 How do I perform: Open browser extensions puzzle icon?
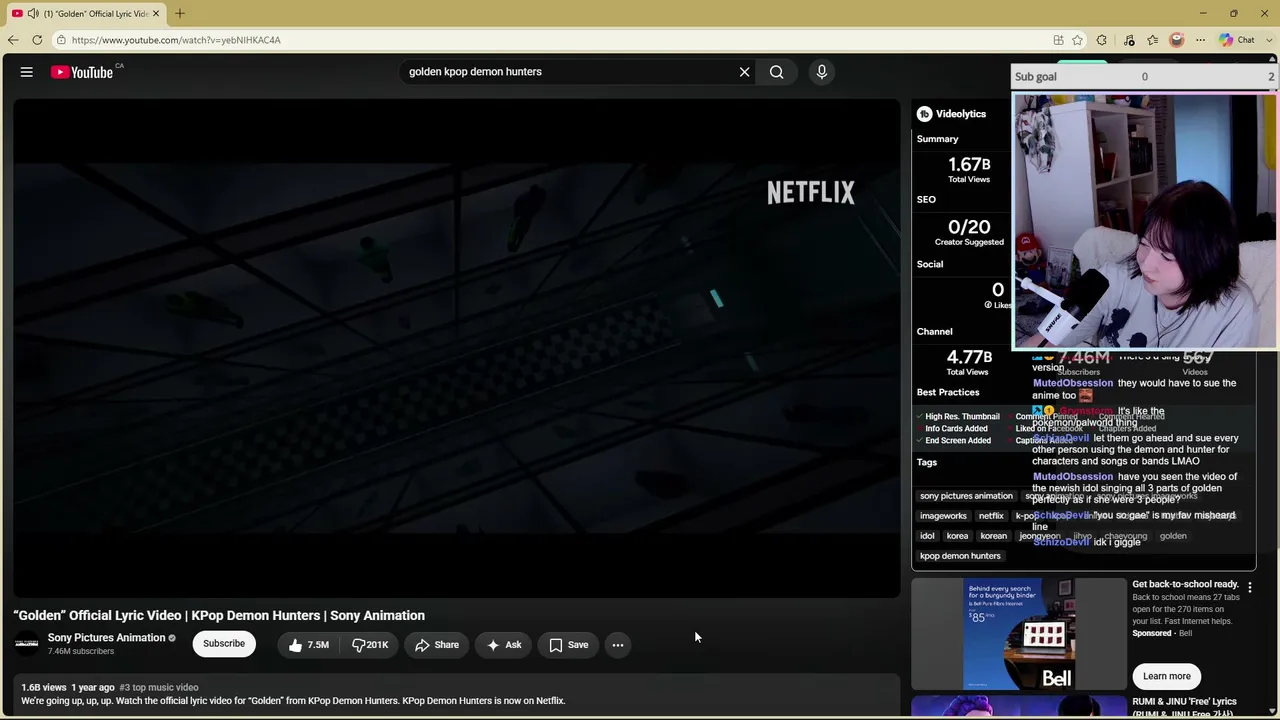click(1102, 40)
